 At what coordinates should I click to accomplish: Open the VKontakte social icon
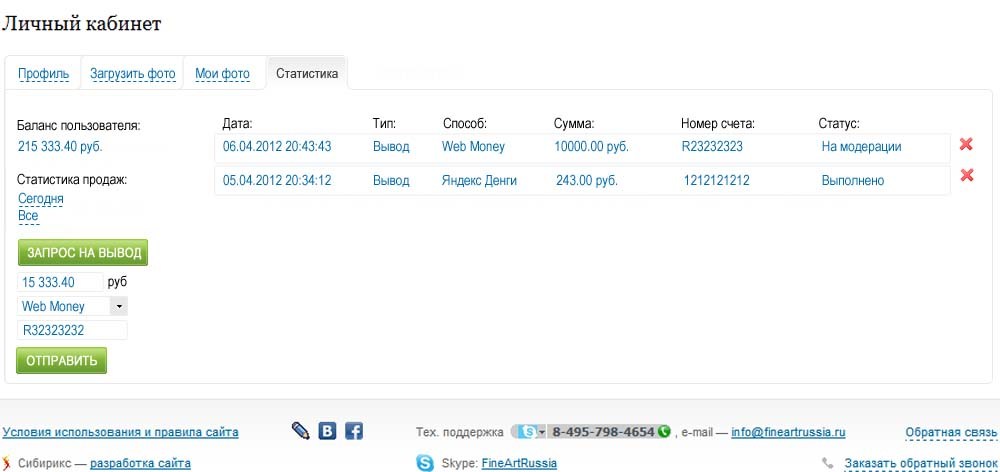pos(327,431)
